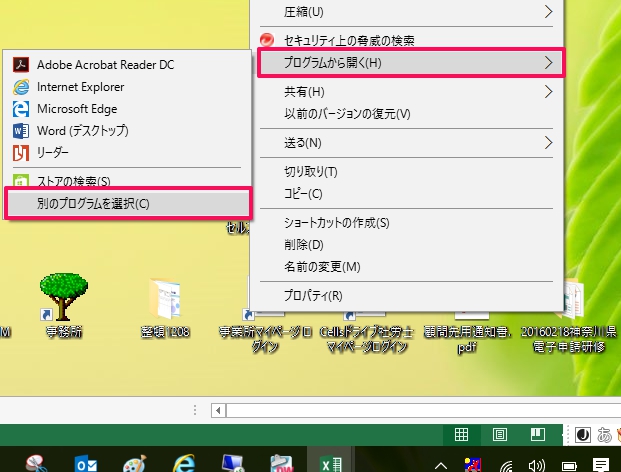Click ストアの検索(S) entry

pyautogui.click(x=127, y=180)
